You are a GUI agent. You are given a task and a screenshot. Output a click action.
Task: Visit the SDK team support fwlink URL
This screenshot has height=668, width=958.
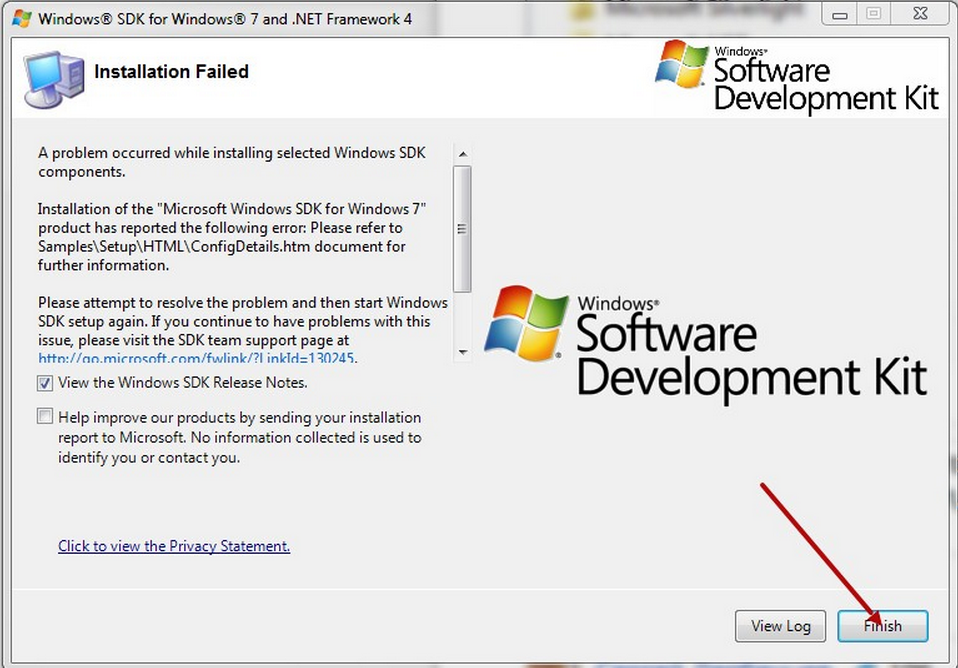point(197,358)
